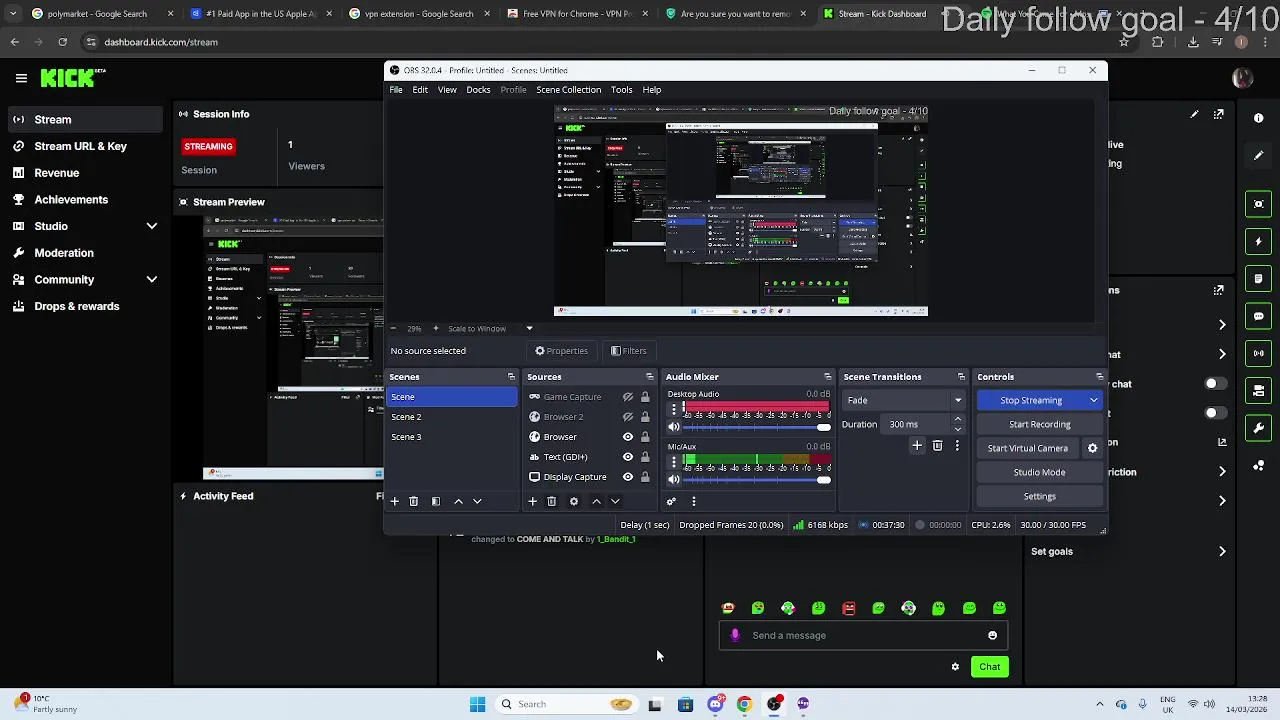Open Audio Mixer bottom three-dot menu
Image resolution: width=1280 pixels, height=720 pixels.
tap(693, 501)
